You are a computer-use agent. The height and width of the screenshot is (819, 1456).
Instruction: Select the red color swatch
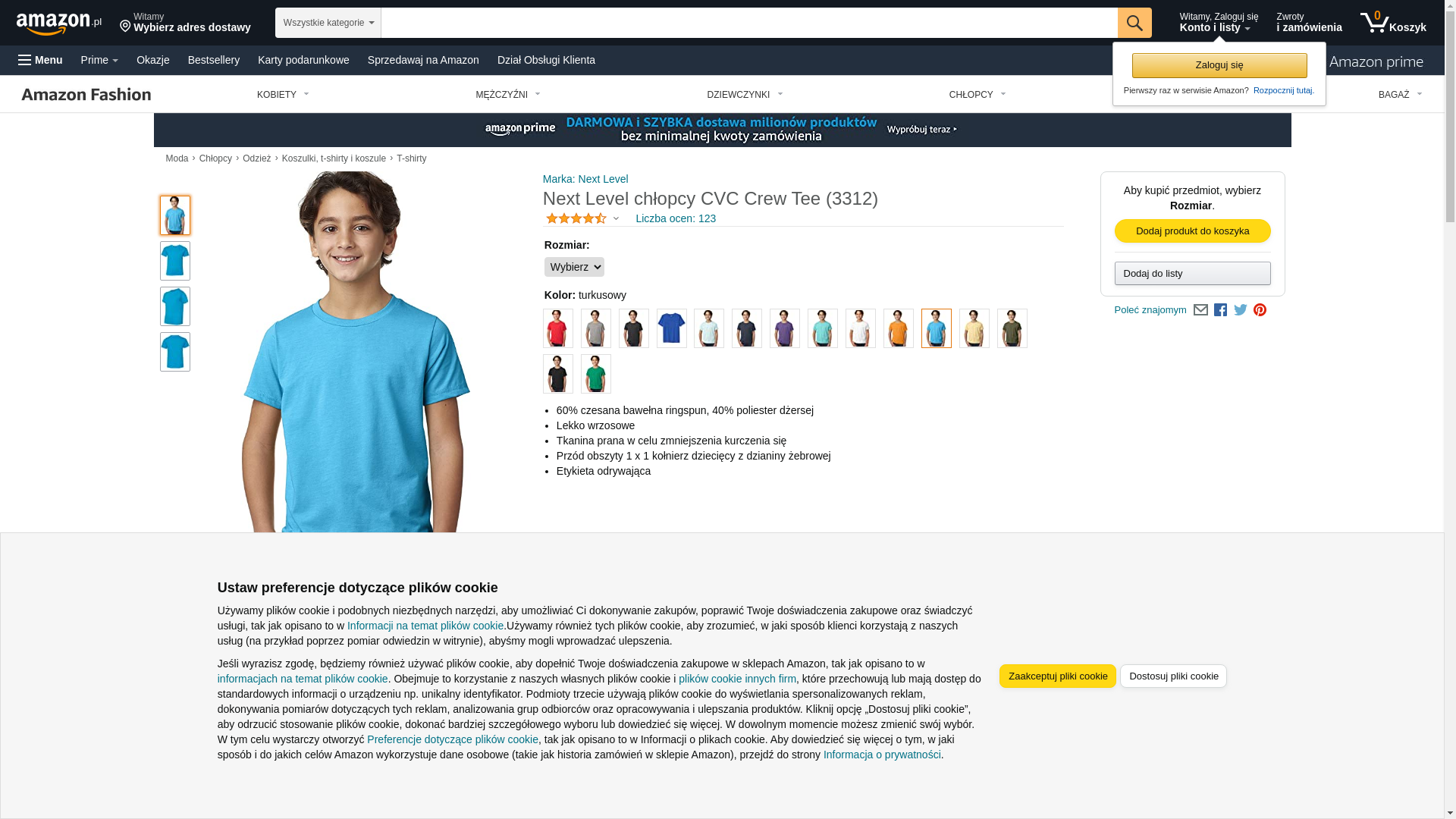(557, 328)
